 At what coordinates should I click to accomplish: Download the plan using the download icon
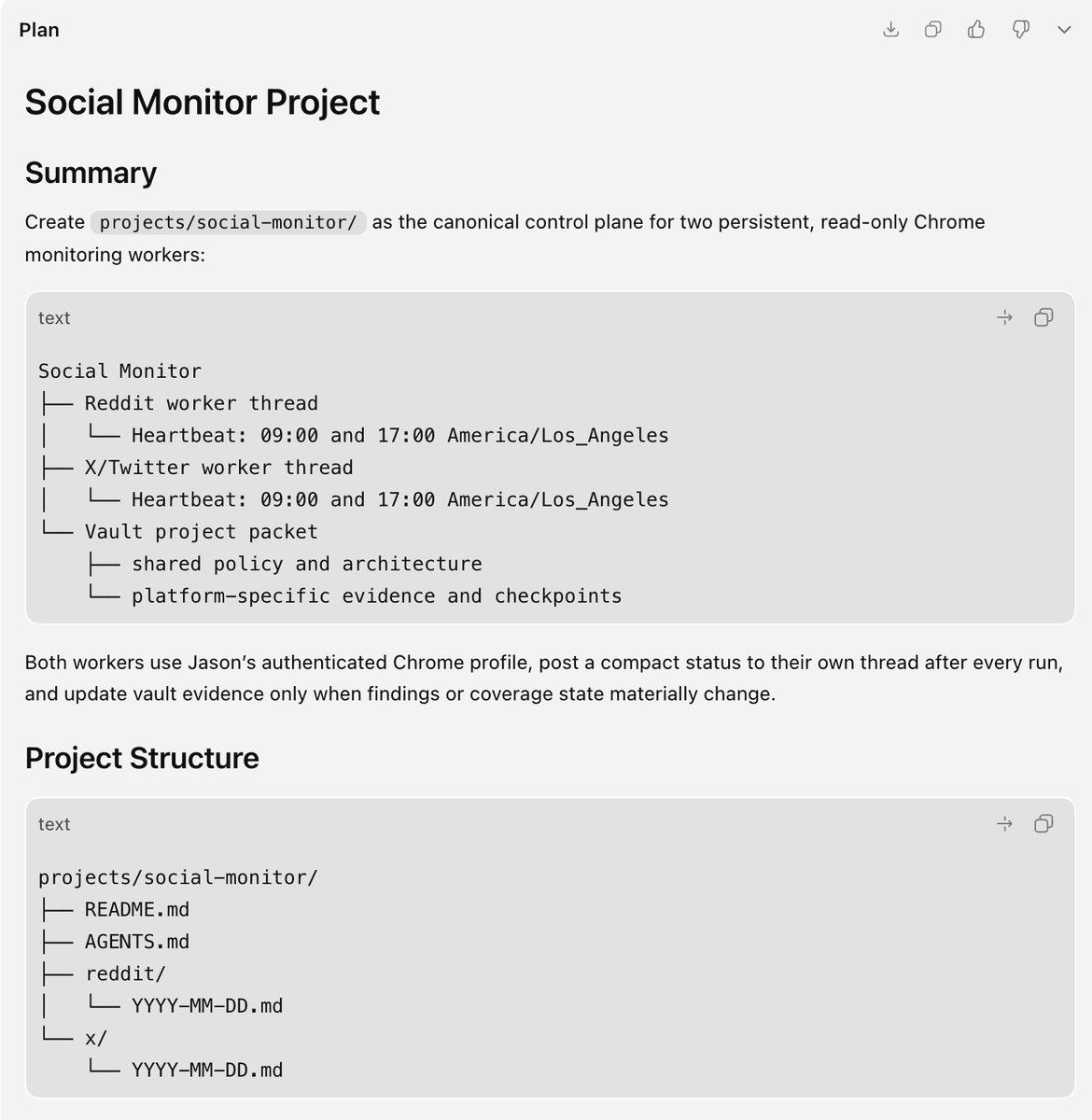(891, 30)
